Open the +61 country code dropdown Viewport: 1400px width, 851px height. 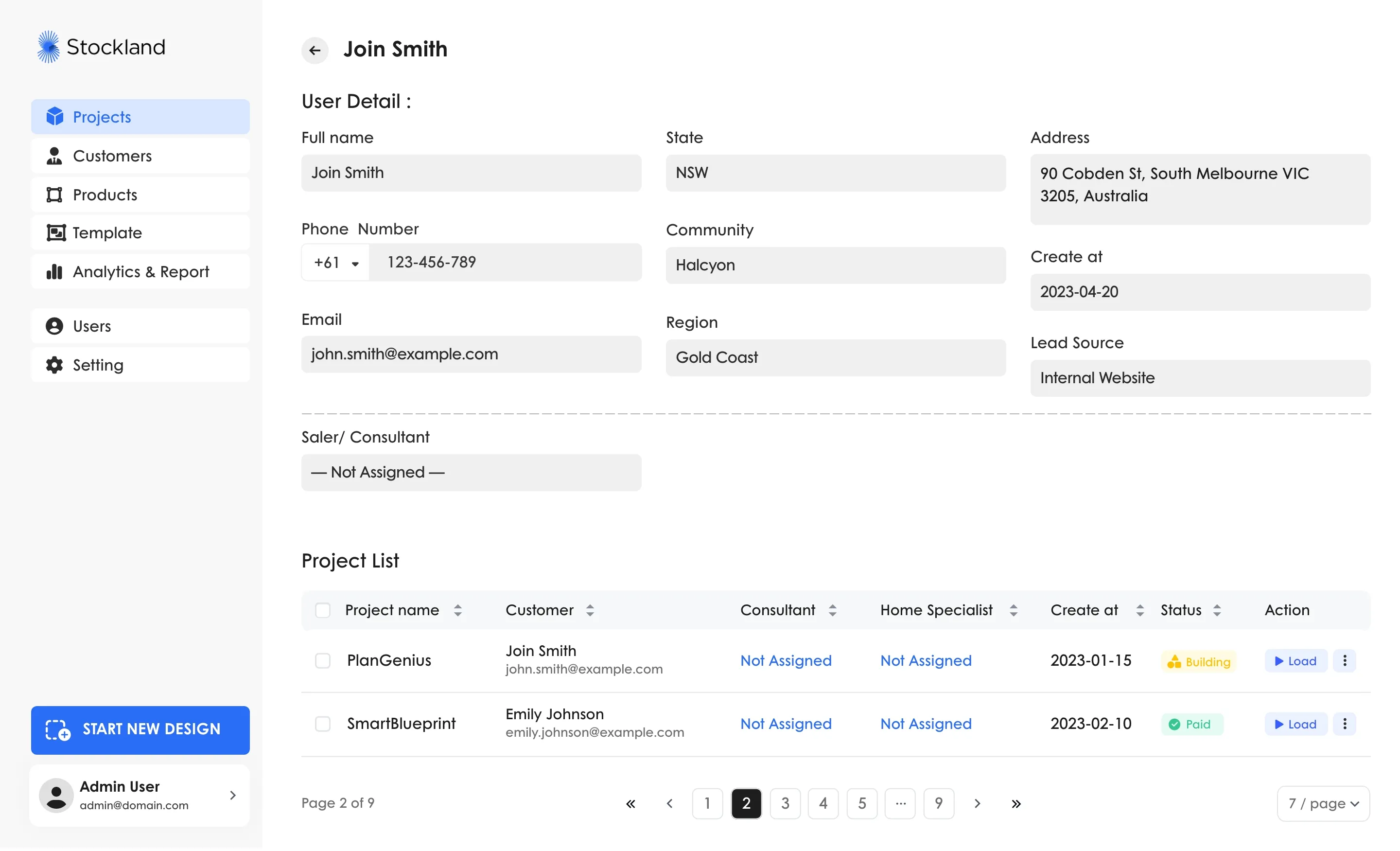(x=336, y=263)
